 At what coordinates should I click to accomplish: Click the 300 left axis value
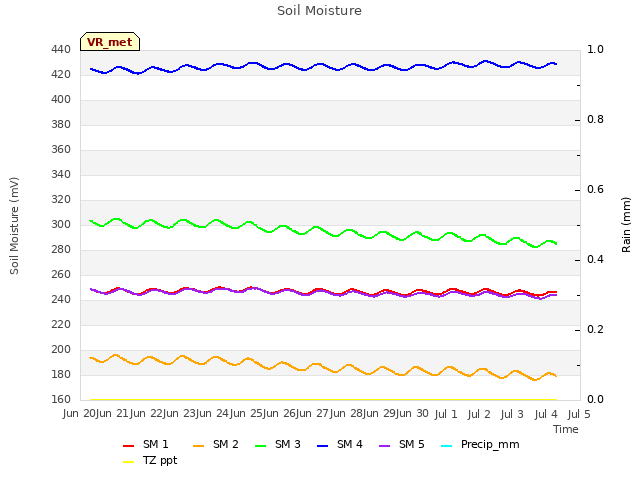tap(61, 224)
